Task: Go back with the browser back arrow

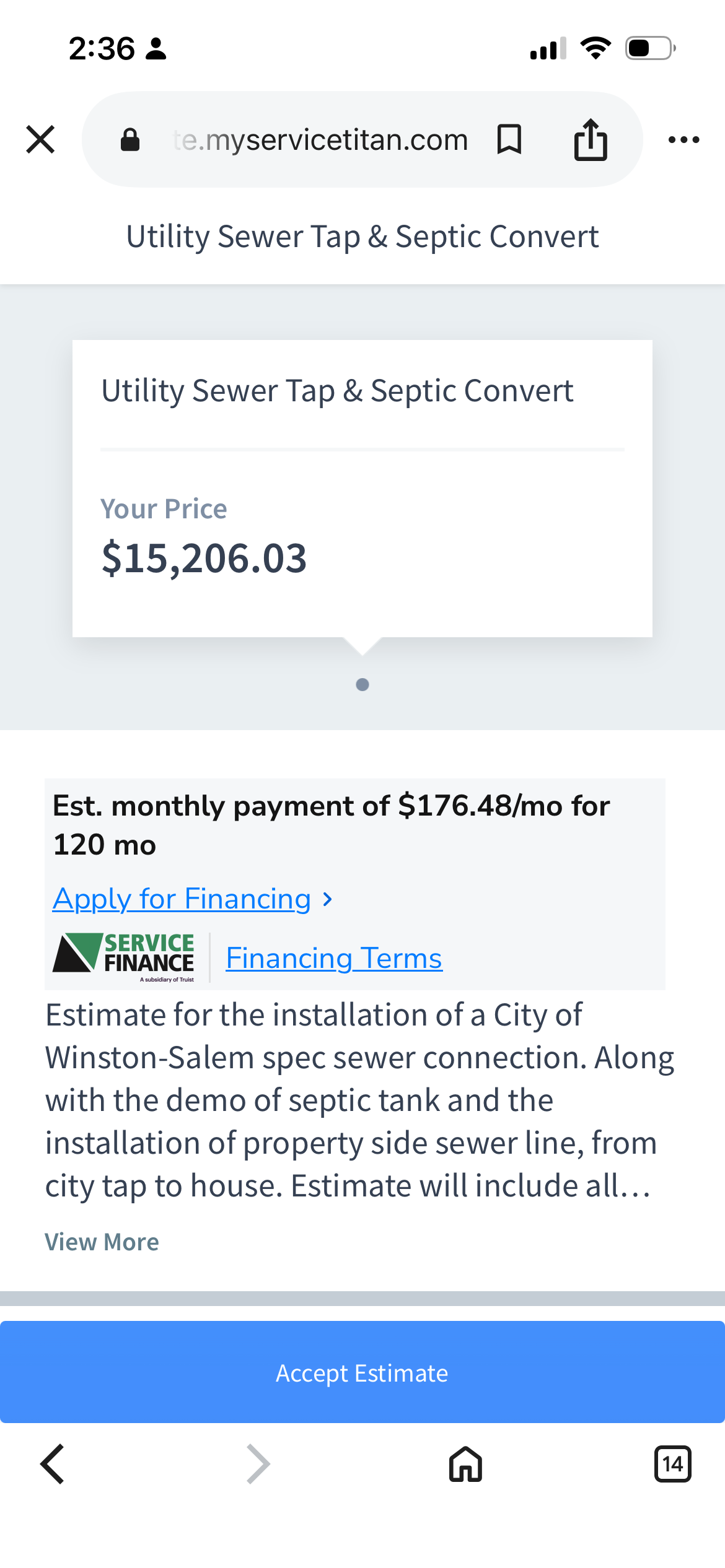Action: [x=53, y=1464]
